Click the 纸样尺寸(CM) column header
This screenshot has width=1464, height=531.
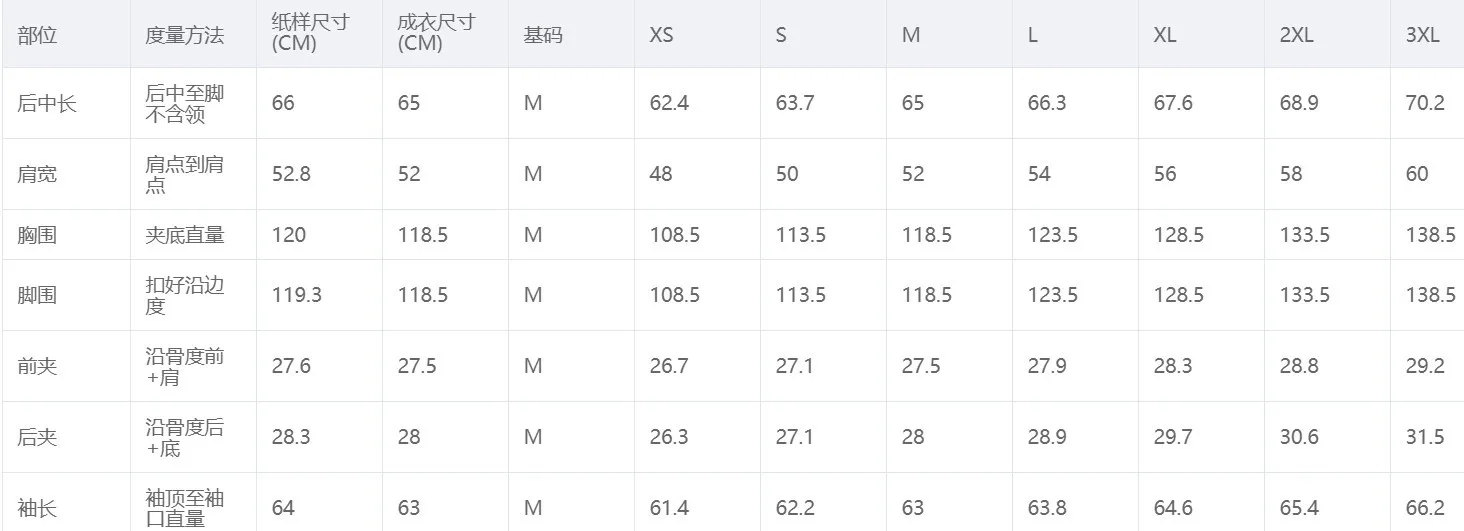(x=310, y=33)
